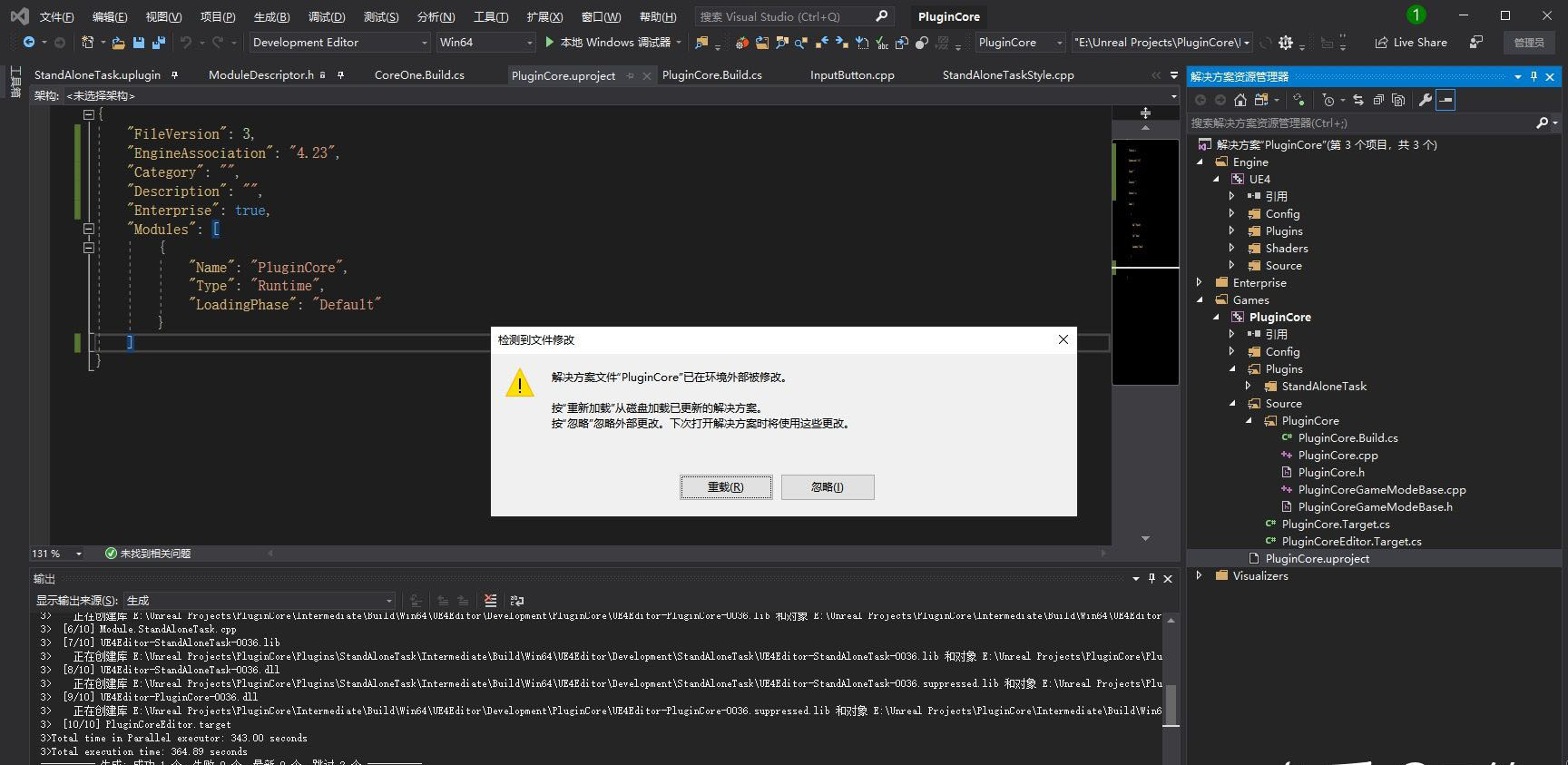The image size is (1568, 765).
Task: Click Sync with Active Document icon
Action: [1358, 100]
